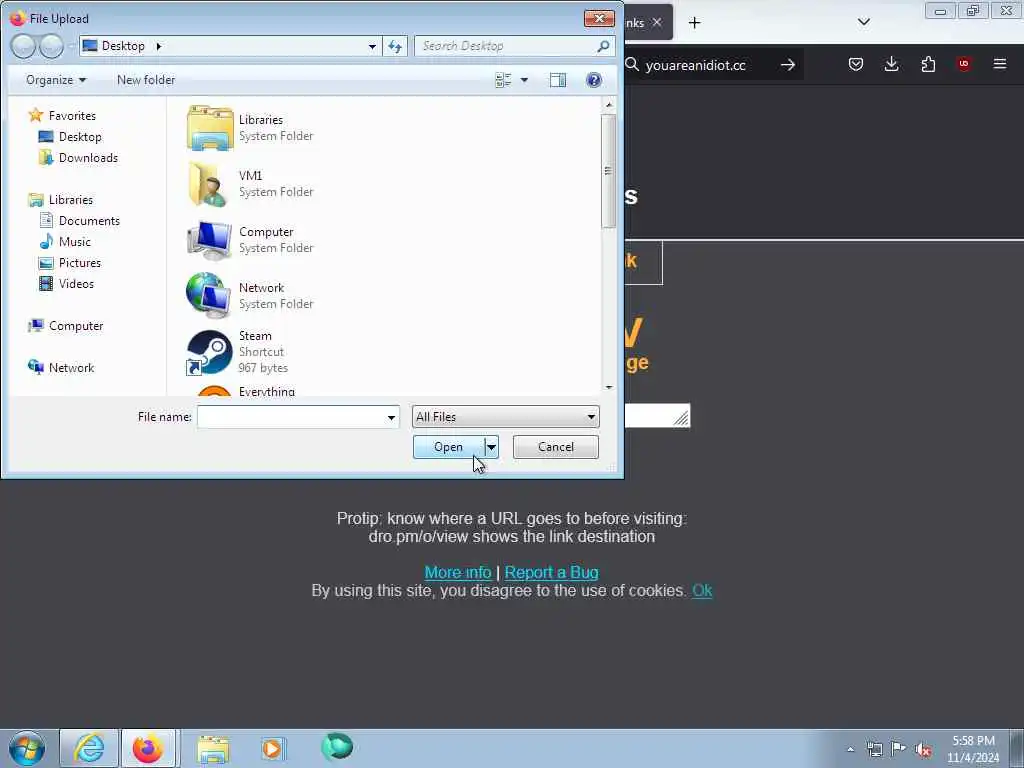Select the VM1 user folder icon
The image size is (1024, 768).
click(x=208, y=184)
